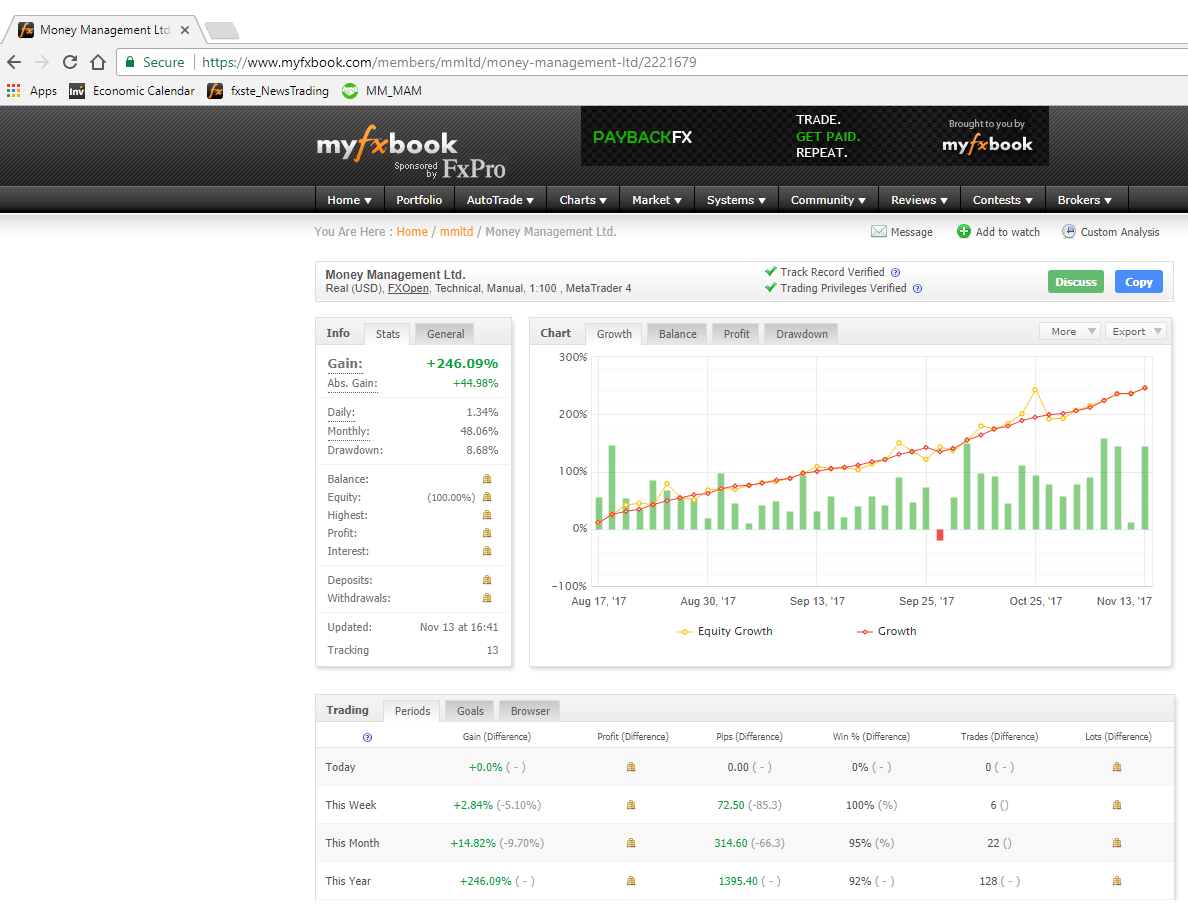Click the PAYBACKFX banner advertisement

coord(815,136)
